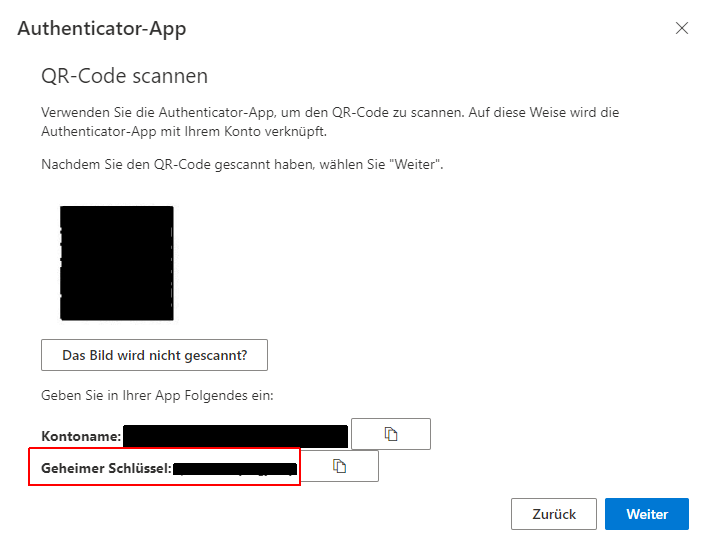Image resolution: width=707 pixels, height=548 pixels.
Task: Copy the Kontoname value
Action: click(390, 434)
